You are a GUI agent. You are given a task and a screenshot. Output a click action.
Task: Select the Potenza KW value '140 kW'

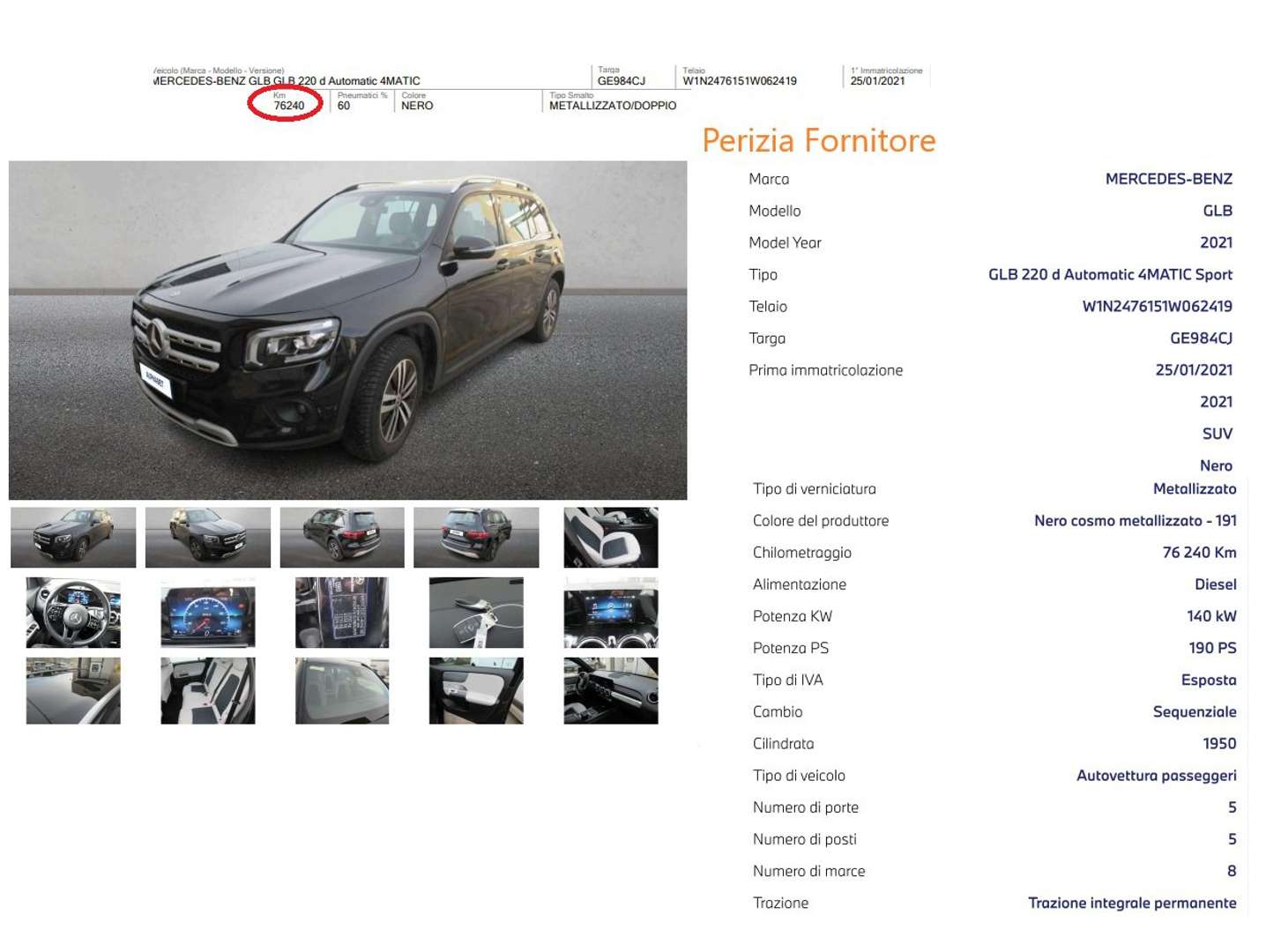tap(1211, 616)
